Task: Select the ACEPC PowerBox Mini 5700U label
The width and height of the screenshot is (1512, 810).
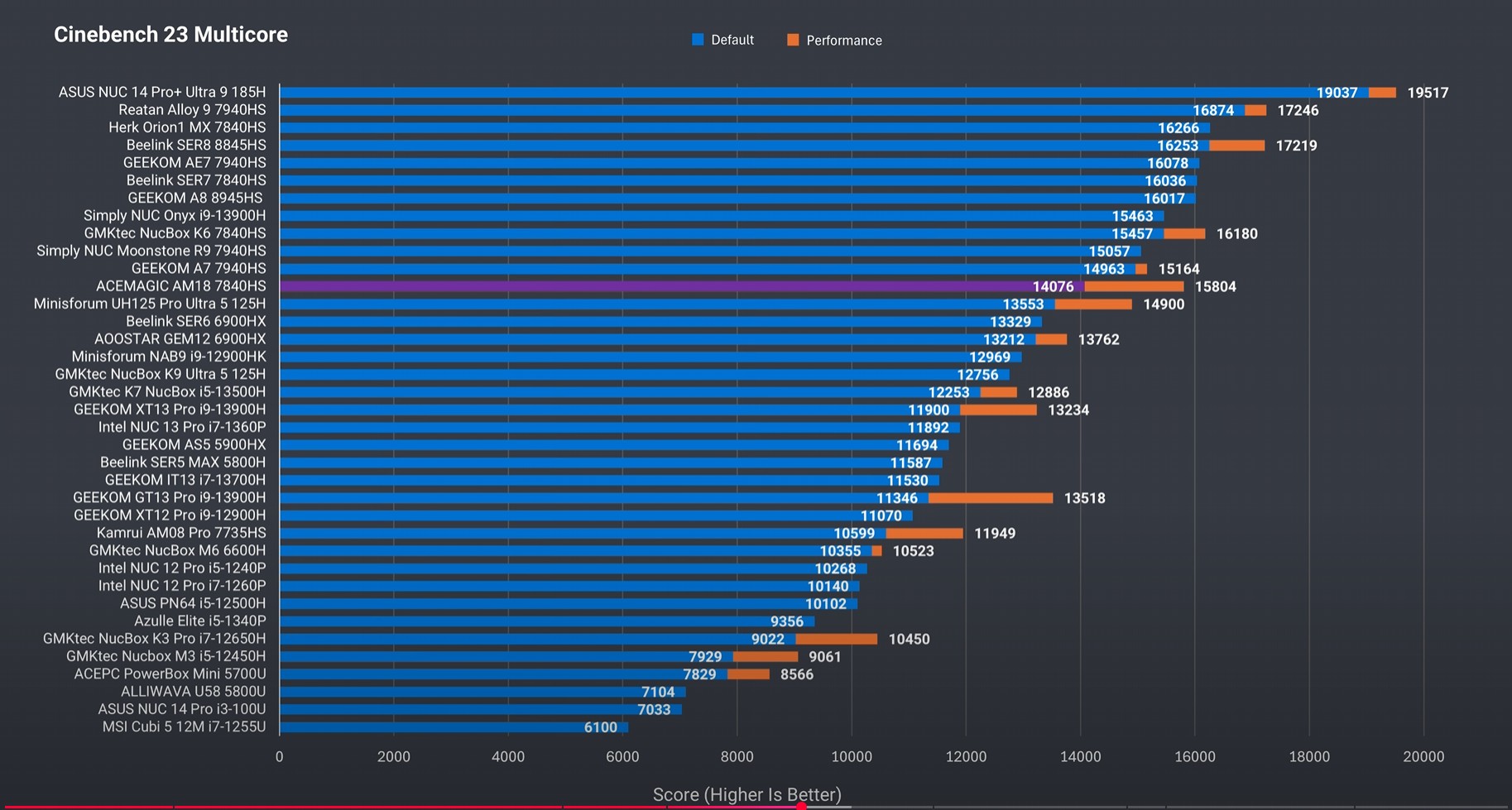Action: [170, 674]
